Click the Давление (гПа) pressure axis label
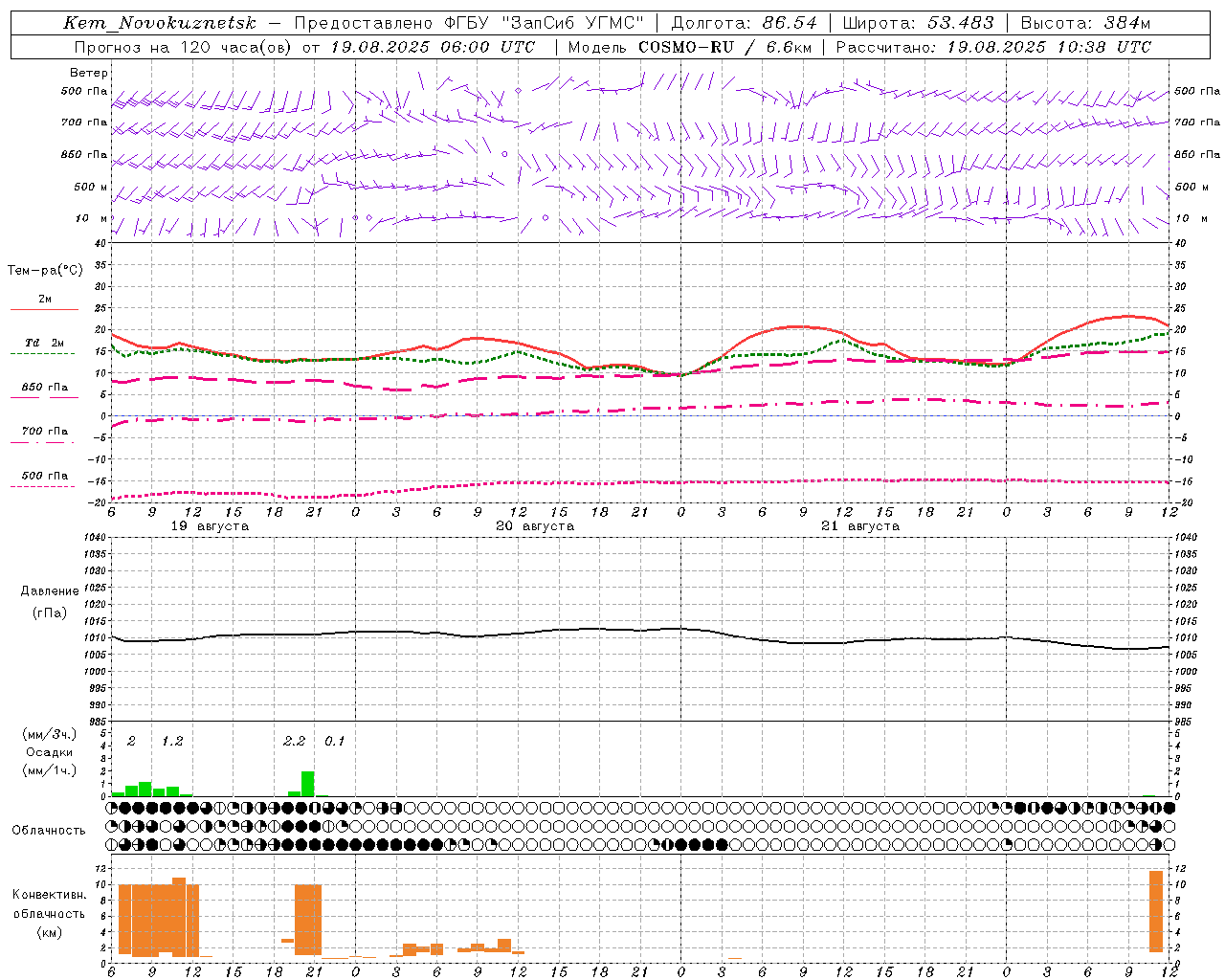 pos(50,602)
